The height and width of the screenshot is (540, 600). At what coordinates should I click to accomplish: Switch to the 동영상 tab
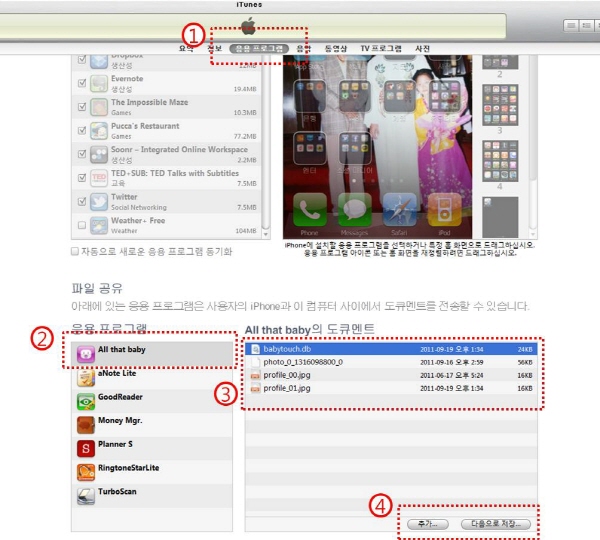click(336, 49)
